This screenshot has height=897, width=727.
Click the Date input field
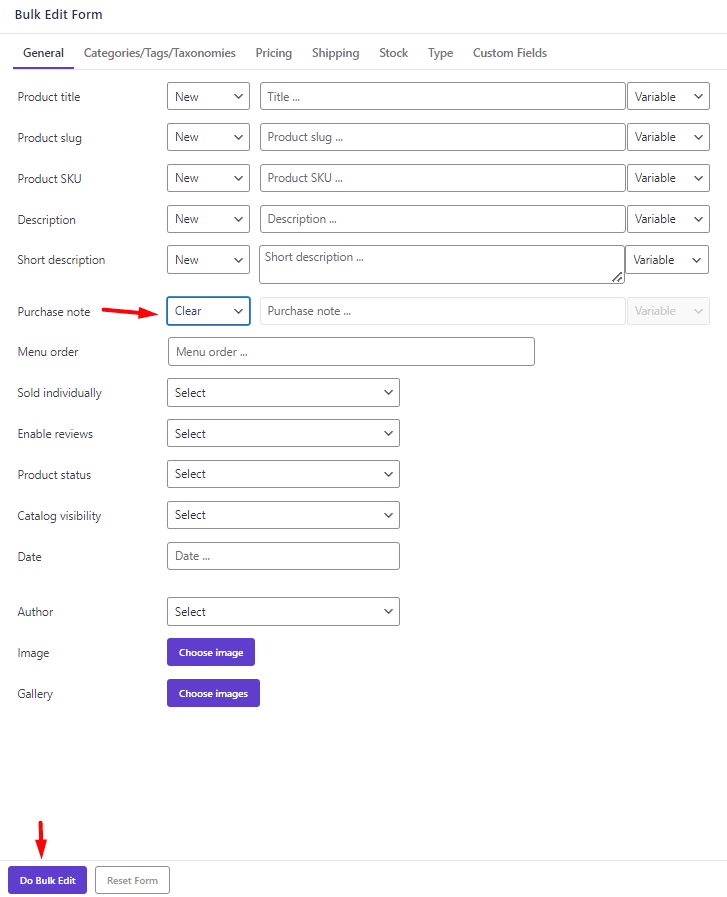[282, 556]
